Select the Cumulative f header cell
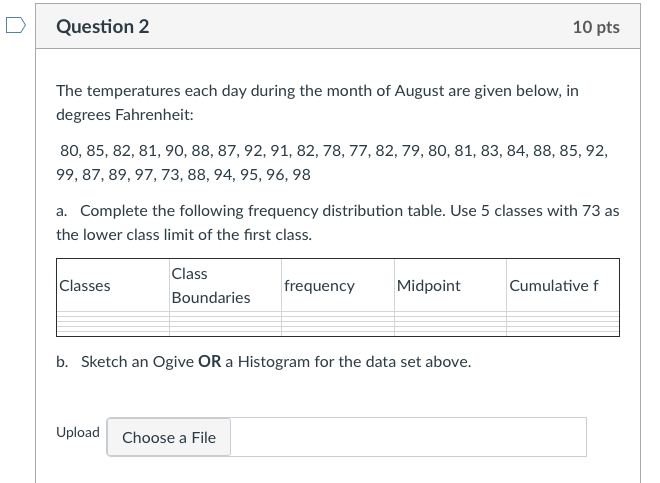The height and width of the screenshot is (483, 660). (562, 286)
